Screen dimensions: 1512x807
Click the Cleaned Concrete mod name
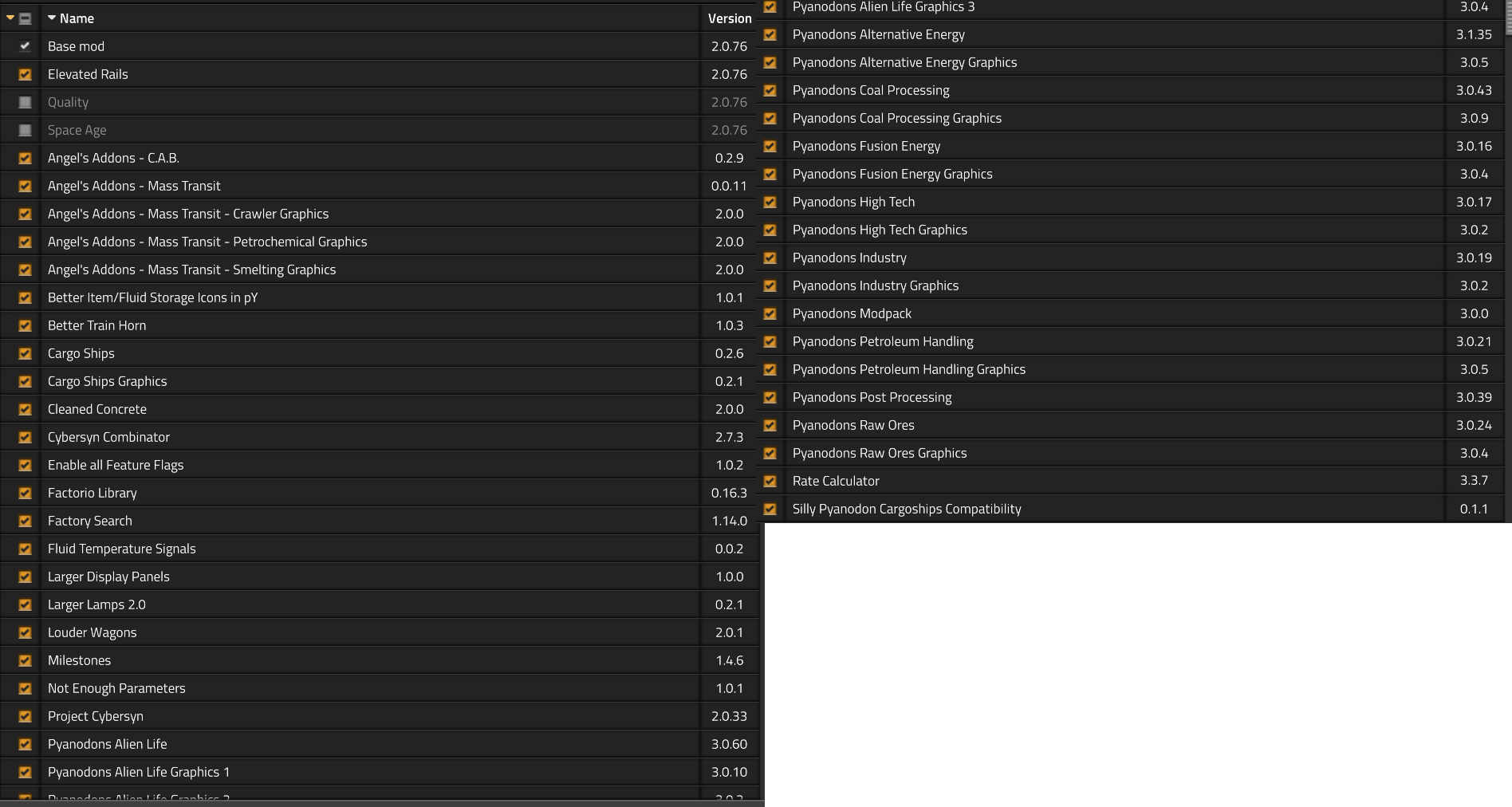pos(97,409)
